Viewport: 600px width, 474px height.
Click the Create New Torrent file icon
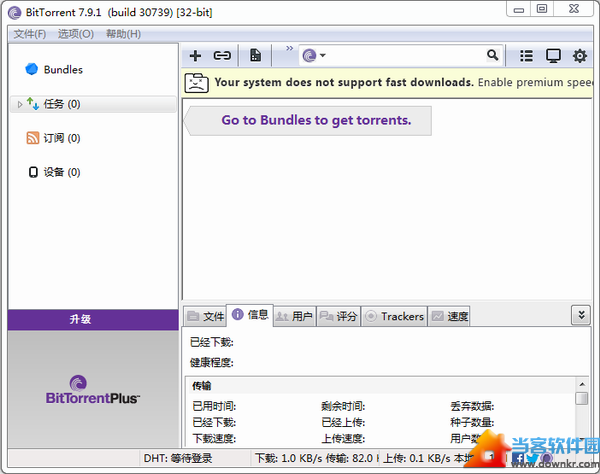point(255,55)
